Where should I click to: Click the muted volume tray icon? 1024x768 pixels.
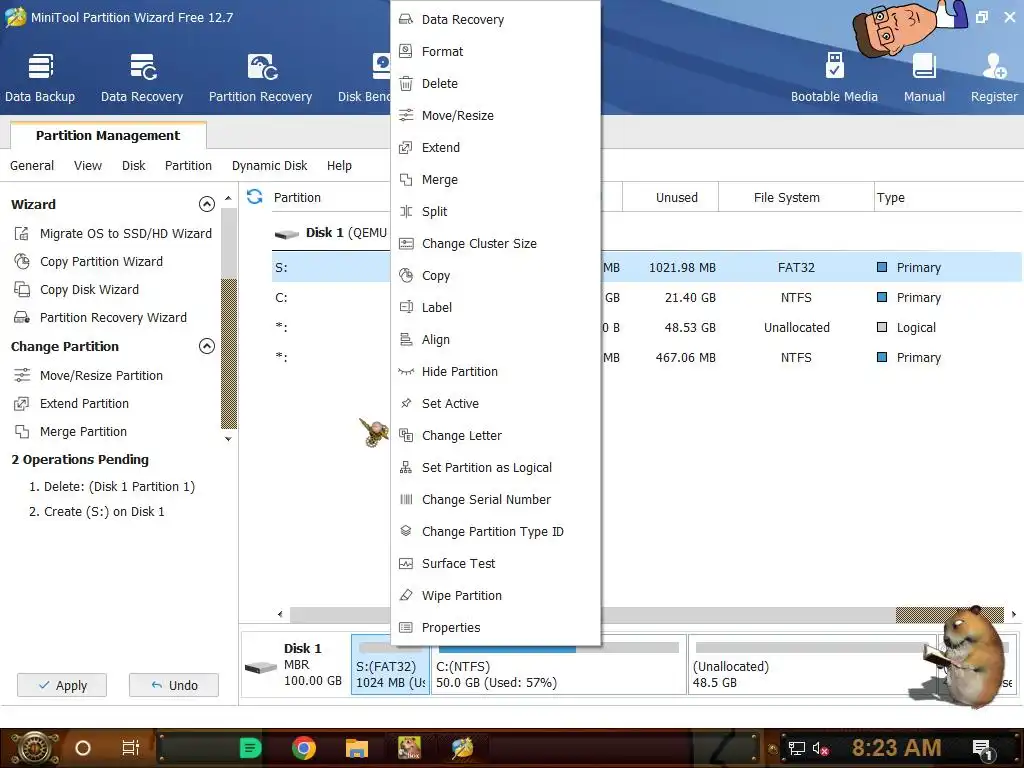click(820, 748)
